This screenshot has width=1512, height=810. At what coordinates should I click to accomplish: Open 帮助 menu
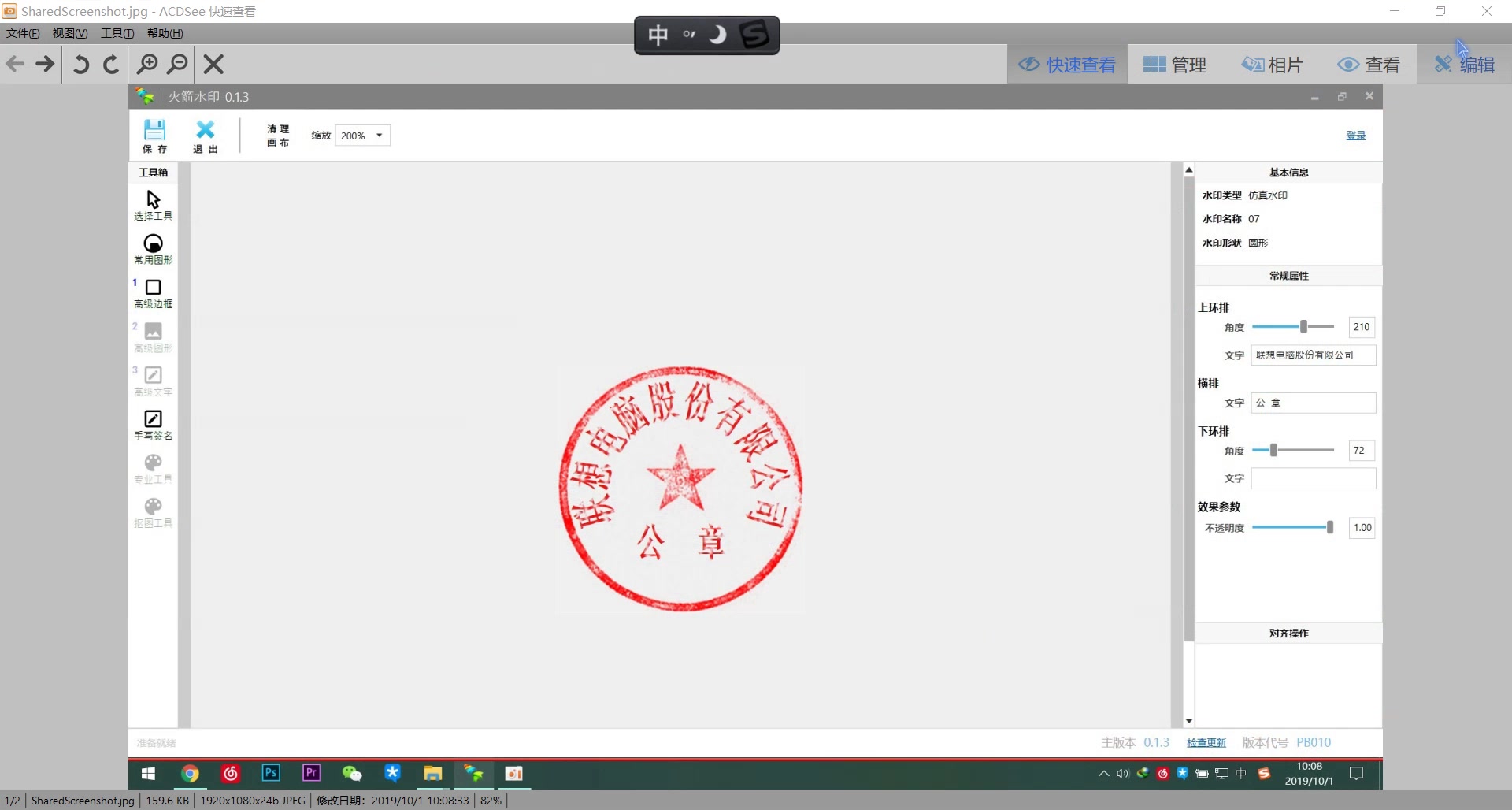165,33
